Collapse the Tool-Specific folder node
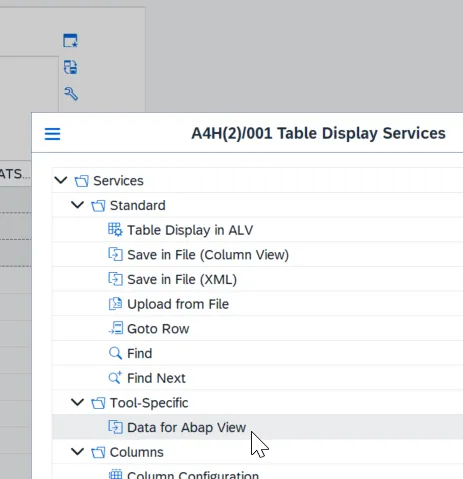 (78, 402)
